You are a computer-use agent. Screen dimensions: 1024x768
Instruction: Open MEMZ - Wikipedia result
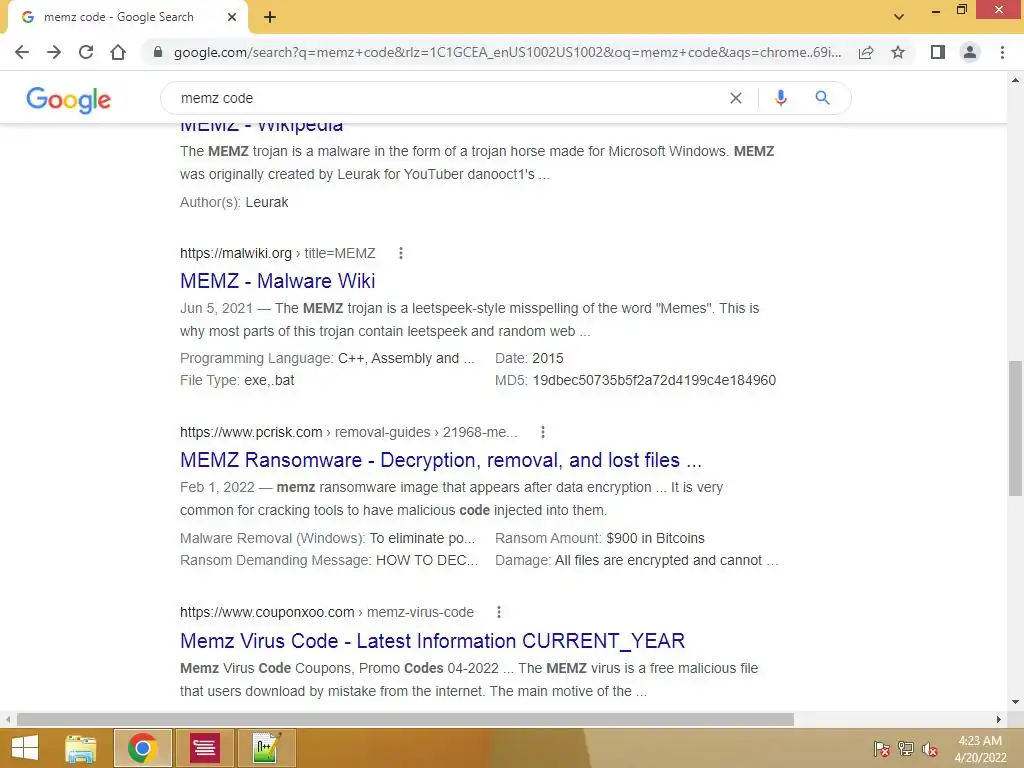(261, 125)
